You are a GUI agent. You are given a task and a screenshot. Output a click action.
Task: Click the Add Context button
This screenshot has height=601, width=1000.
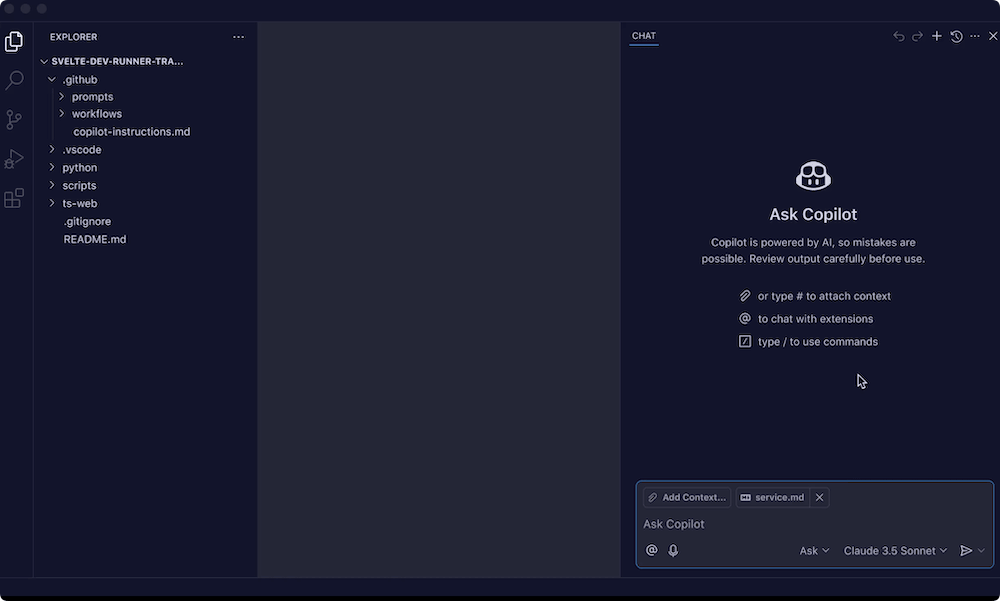click(687, 497)
